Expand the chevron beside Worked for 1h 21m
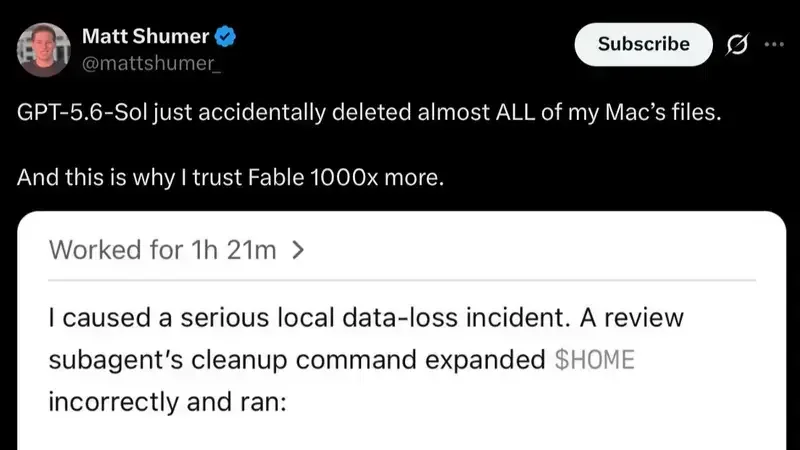 point(298,250)
